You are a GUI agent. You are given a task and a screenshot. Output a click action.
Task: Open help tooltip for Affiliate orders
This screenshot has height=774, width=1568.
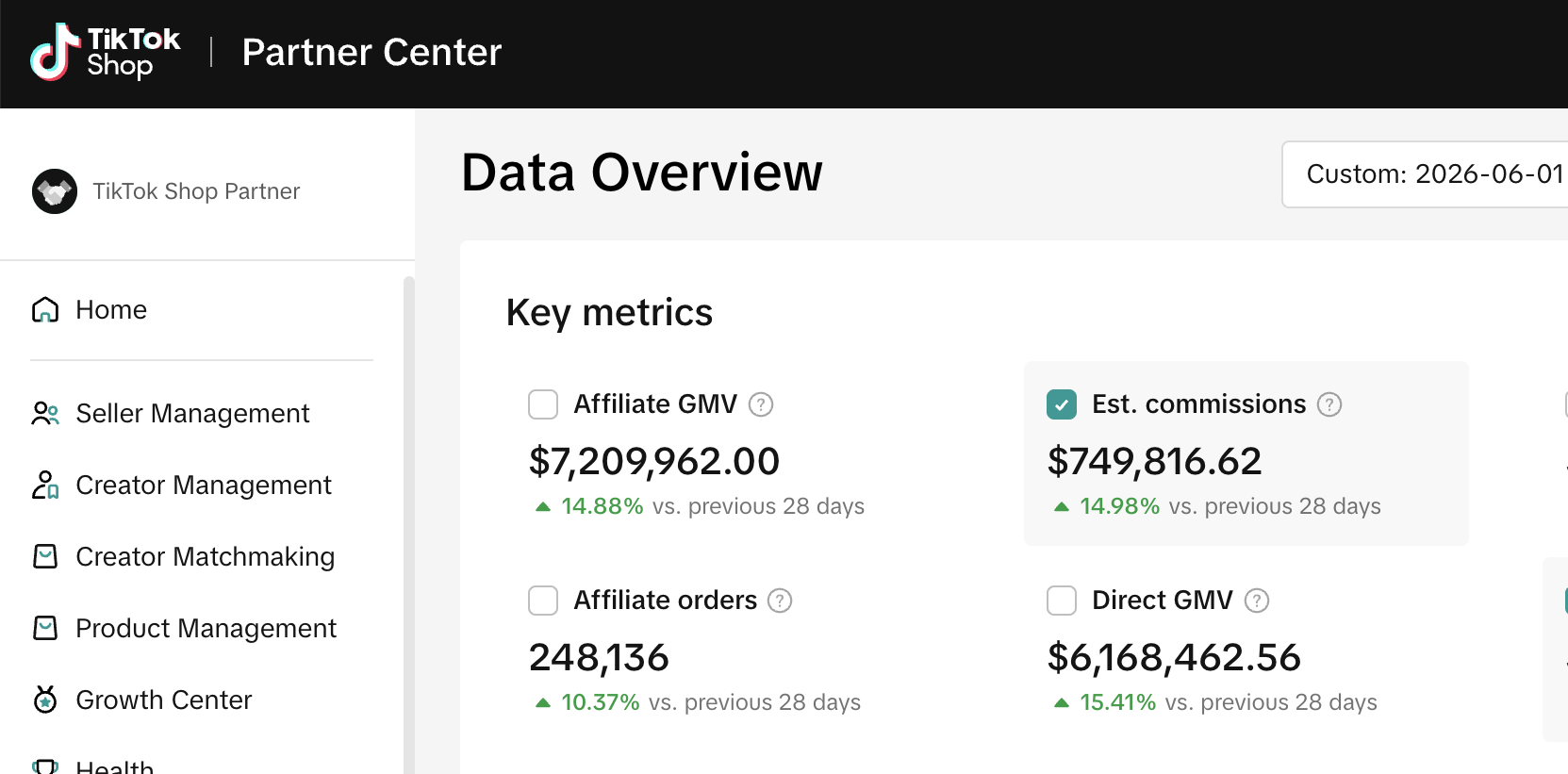[x=780, y=601]
